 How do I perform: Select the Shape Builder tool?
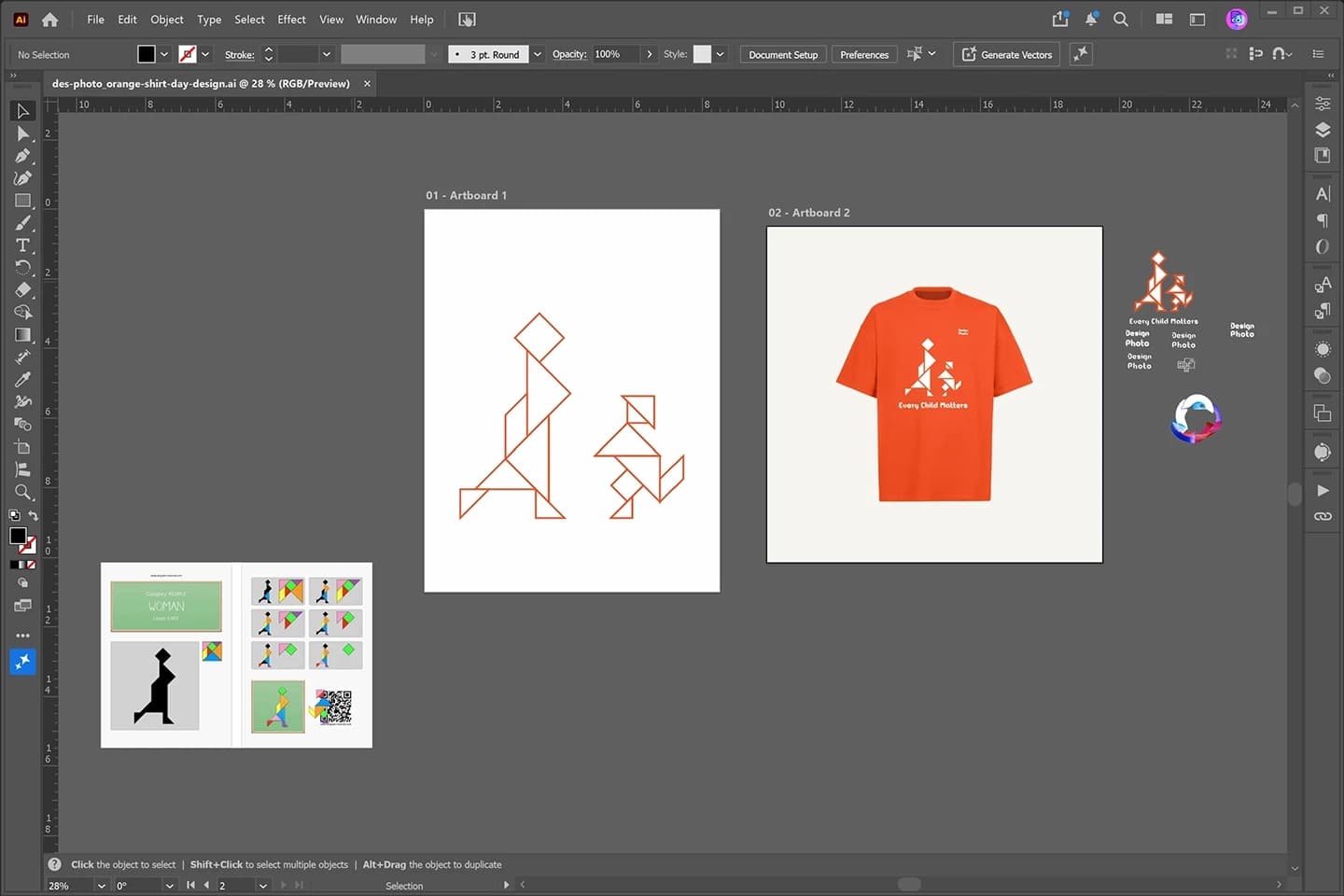click(22, 313)
